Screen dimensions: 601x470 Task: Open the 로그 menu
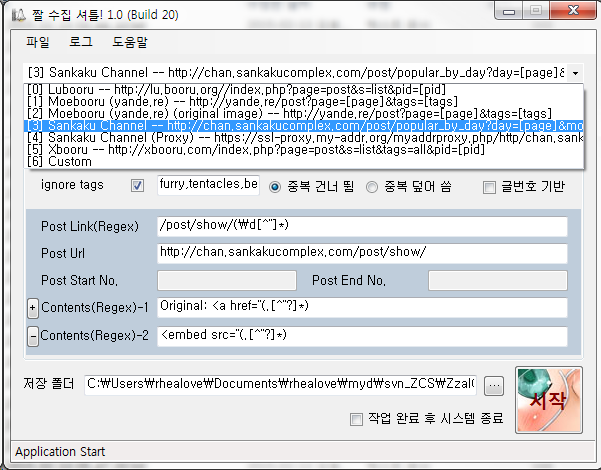[80, 41]
